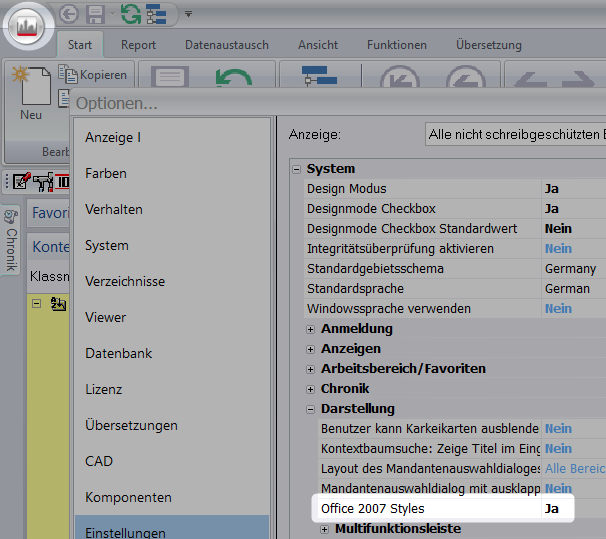Open the round application menu button
Viewport: 606px width, 539px height.
point(28,26)
